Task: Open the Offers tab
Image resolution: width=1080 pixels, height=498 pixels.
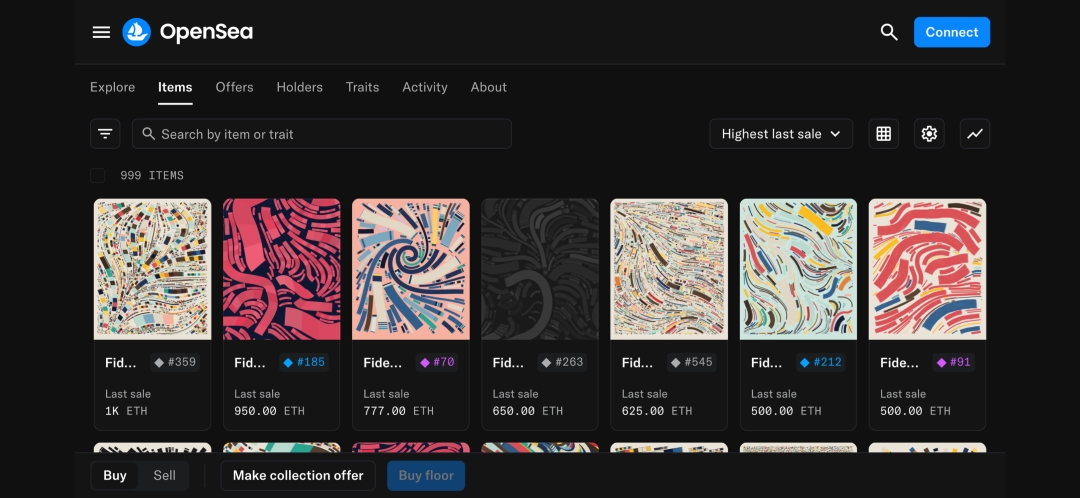Action: (x=234, y=87)
